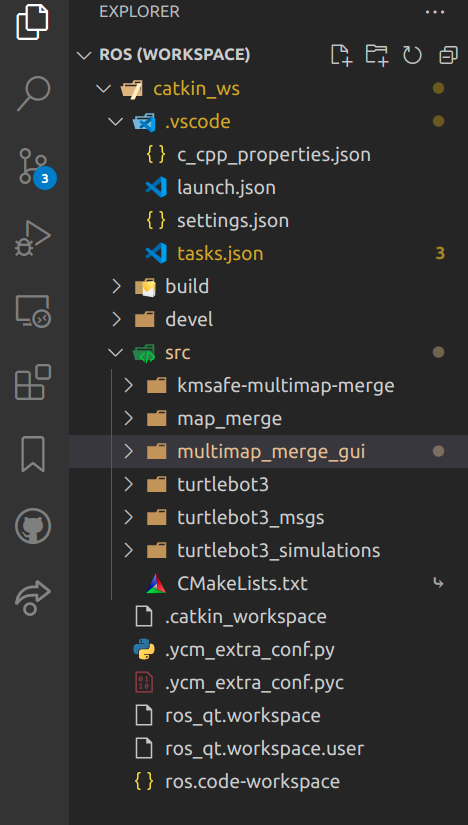
Task: Click the EXPLORER panel title
Action: 139,12
